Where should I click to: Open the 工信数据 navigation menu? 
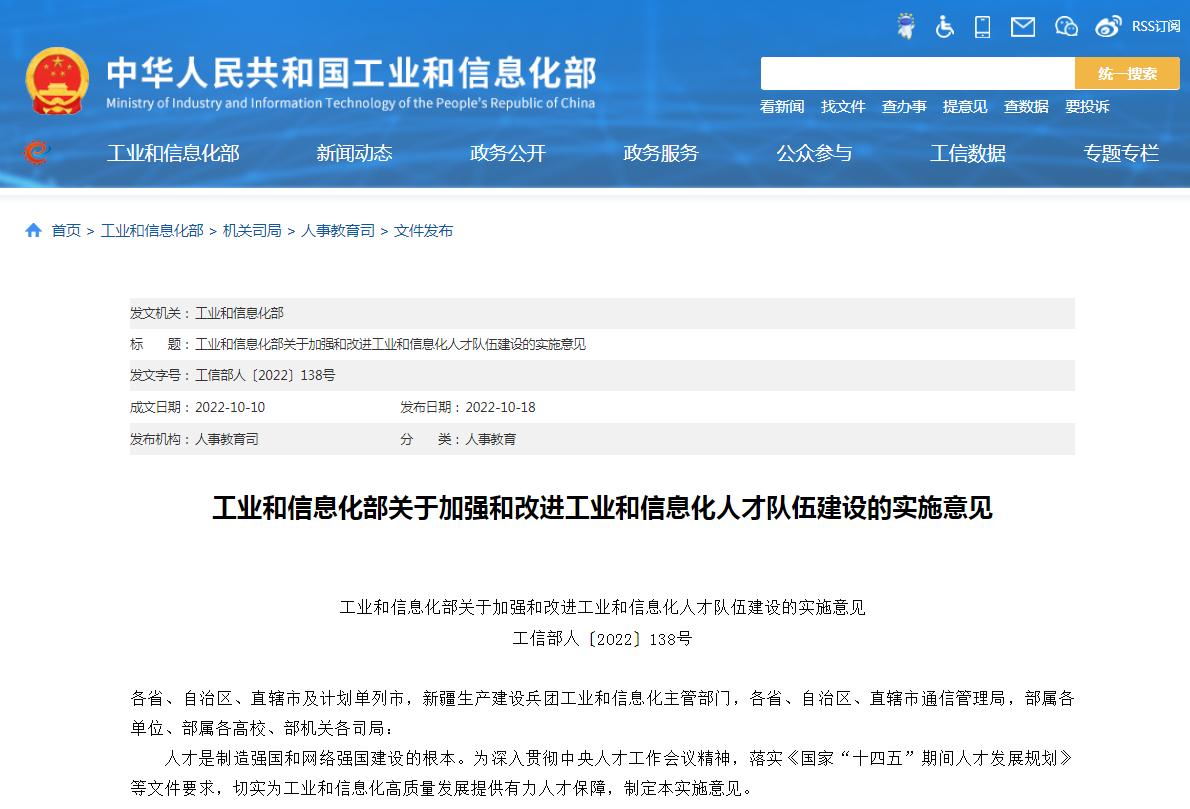[968, 153]
